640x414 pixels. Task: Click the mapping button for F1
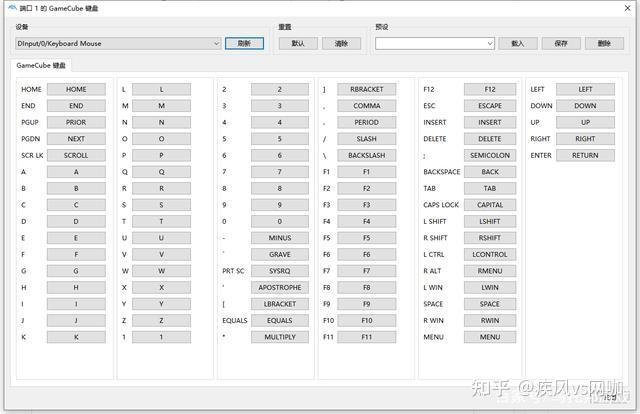click(367, 172)
